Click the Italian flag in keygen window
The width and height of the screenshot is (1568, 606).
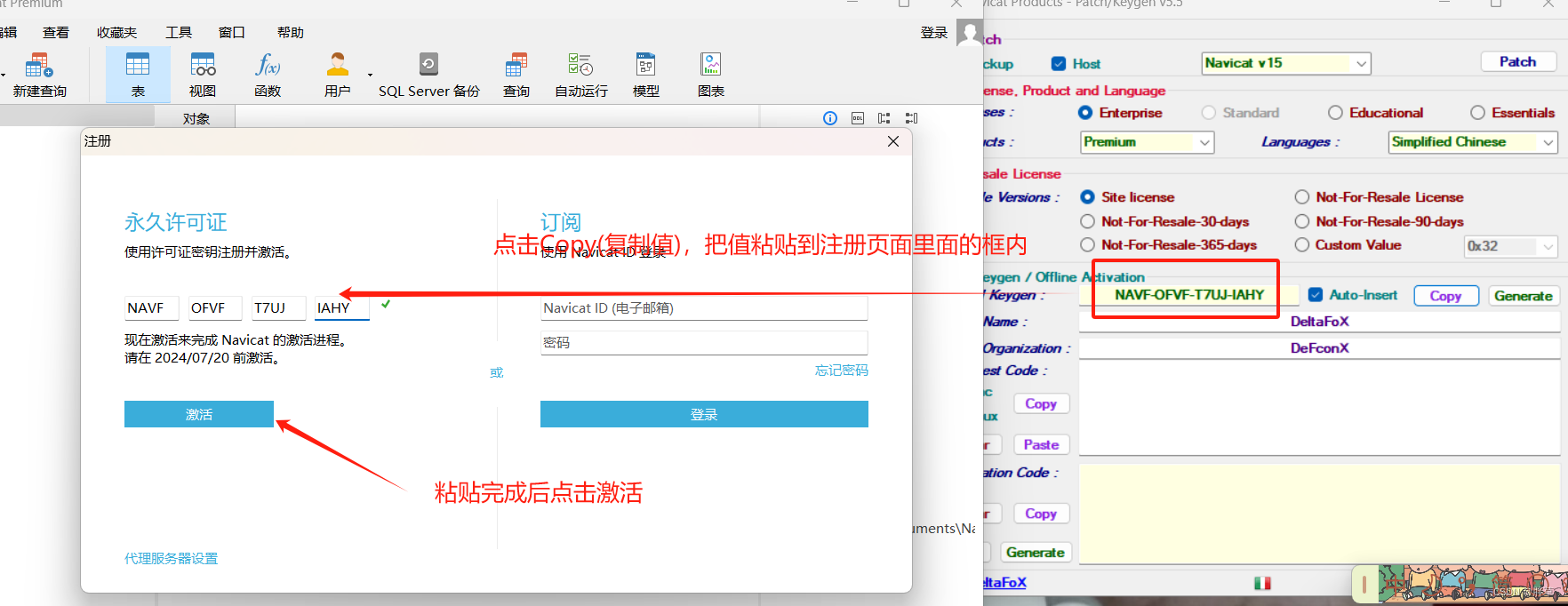click(1262, 583)
